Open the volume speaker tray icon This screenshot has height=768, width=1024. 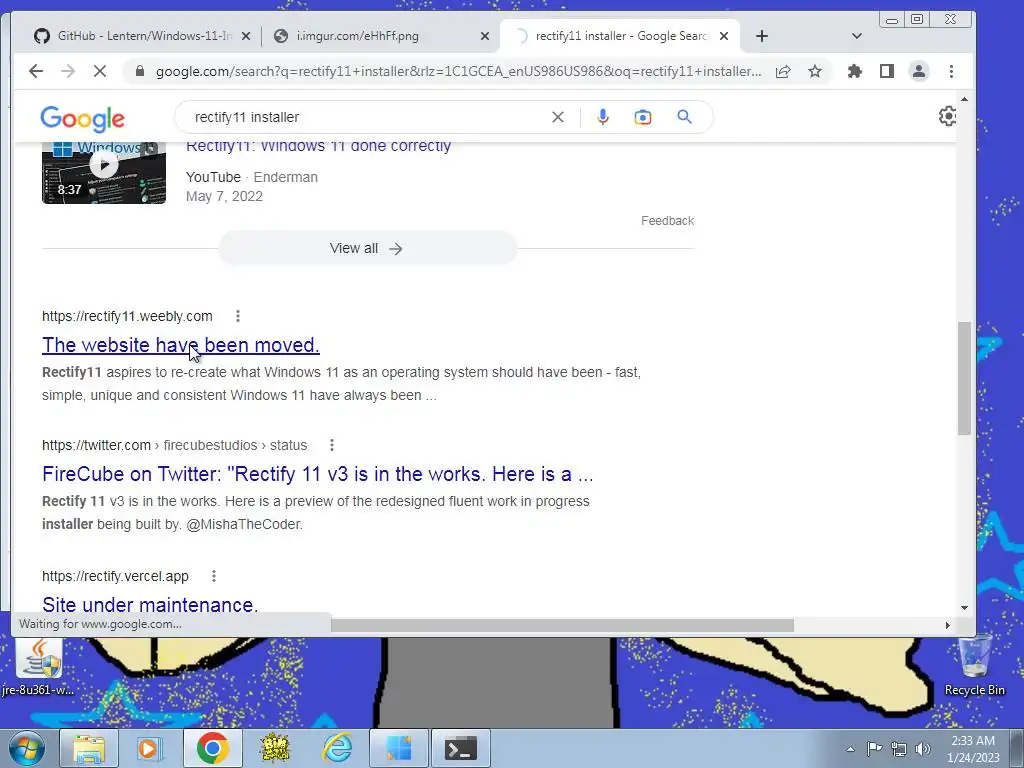click(923, 749)
